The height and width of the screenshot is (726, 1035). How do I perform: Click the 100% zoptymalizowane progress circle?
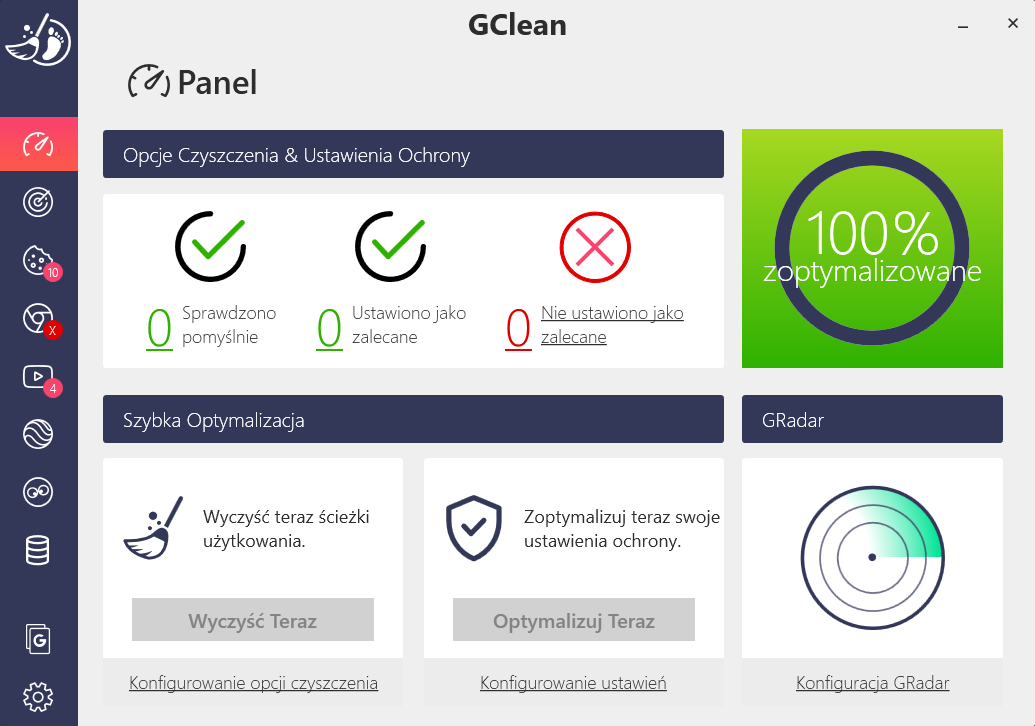872,248
